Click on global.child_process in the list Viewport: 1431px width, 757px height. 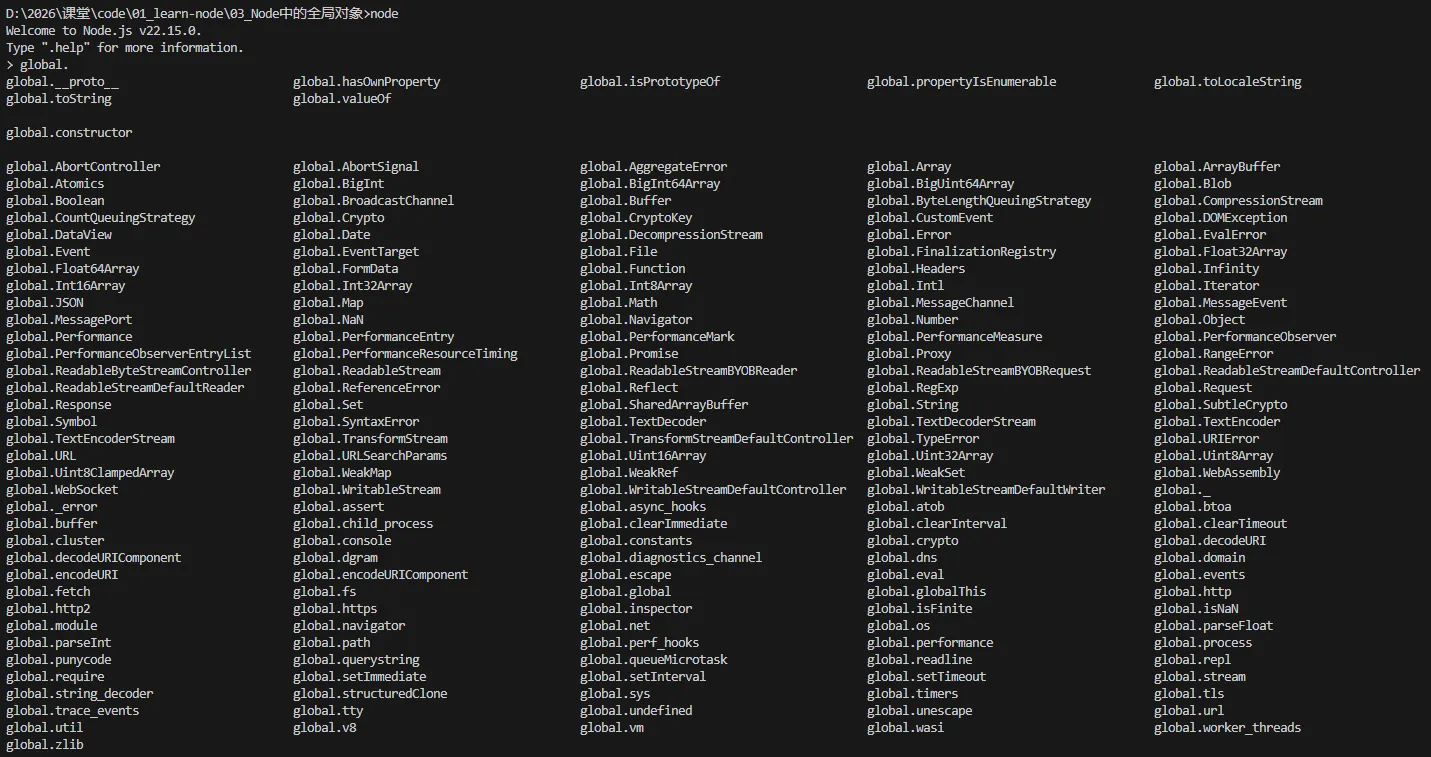click(x=363, y=524)
